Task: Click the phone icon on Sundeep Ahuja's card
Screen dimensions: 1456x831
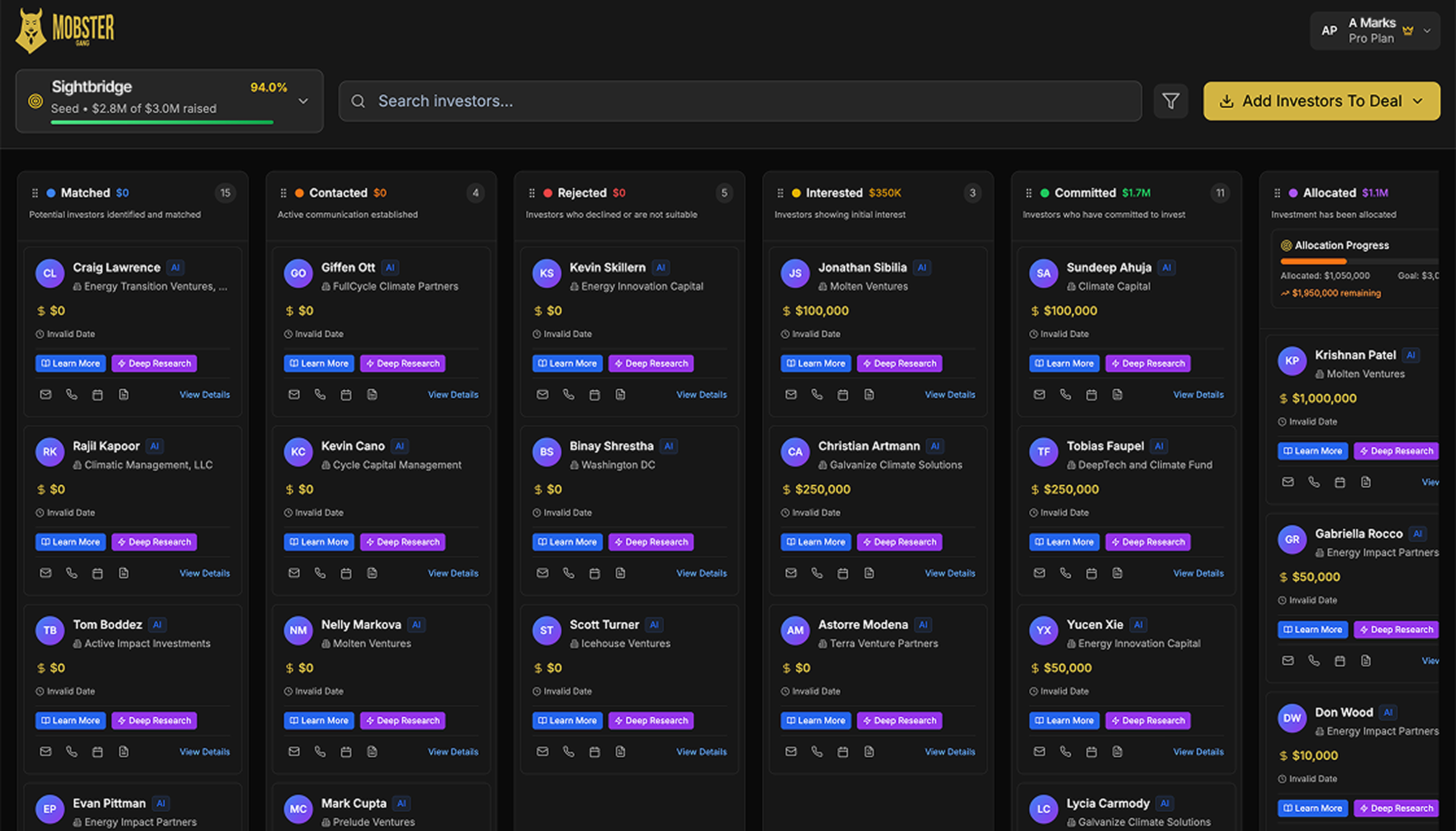Action: [1066, 394]
